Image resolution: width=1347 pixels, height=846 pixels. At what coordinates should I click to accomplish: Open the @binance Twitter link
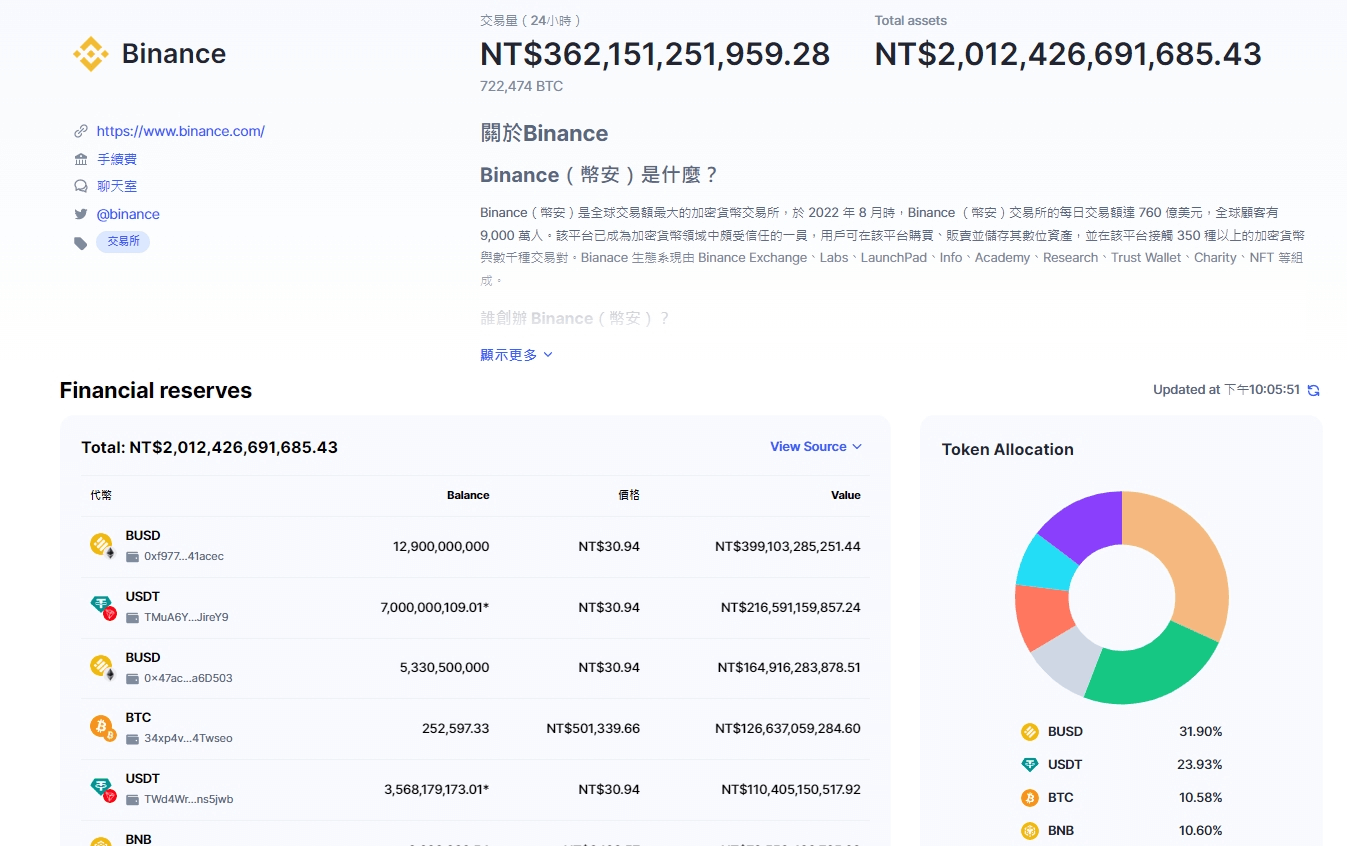[128, 214]
